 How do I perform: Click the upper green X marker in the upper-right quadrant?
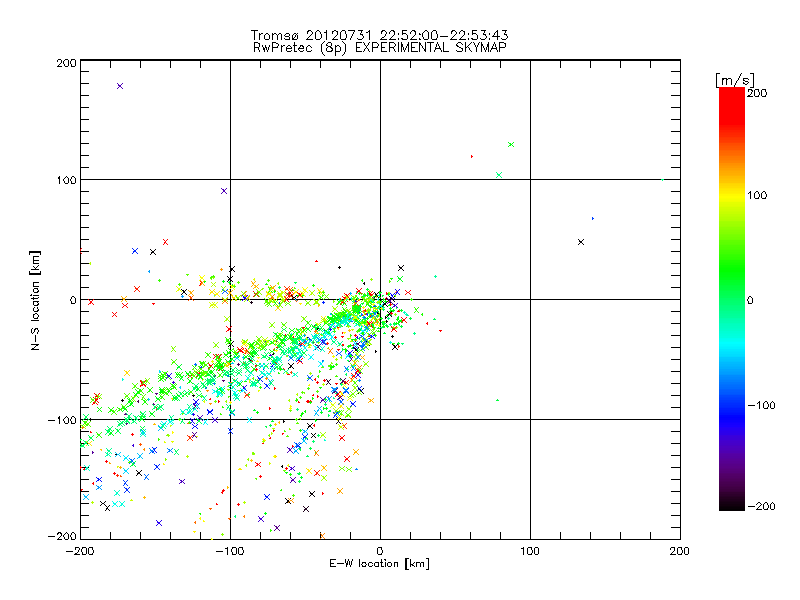click(x=511, y=144)
